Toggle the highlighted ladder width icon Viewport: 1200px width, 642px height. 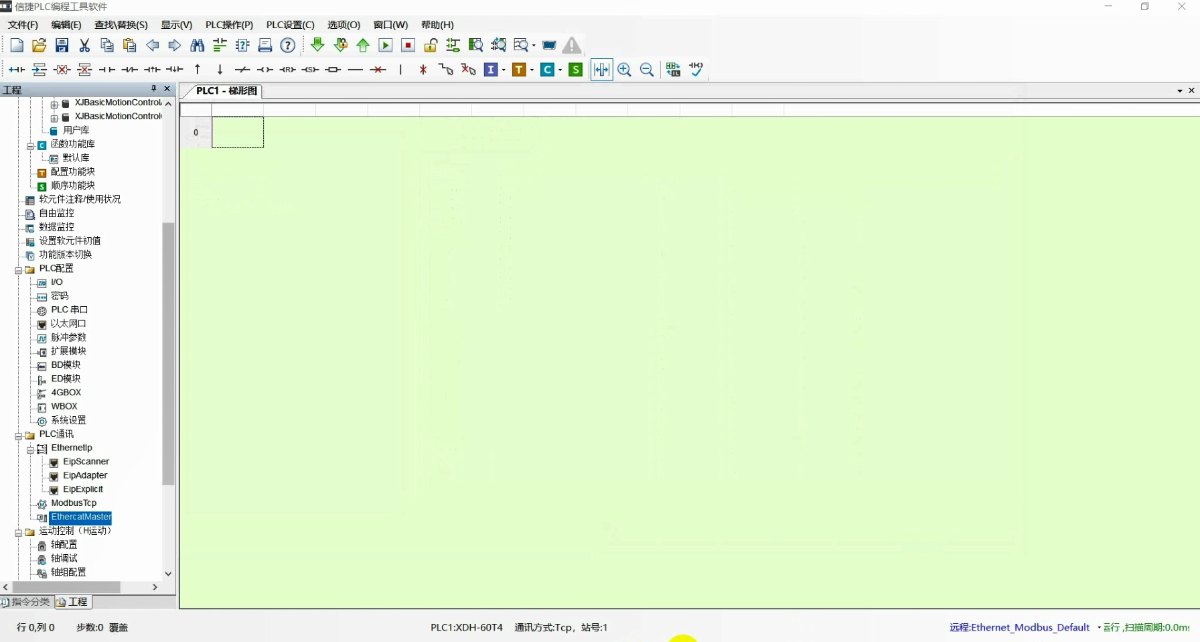point(602,69)
